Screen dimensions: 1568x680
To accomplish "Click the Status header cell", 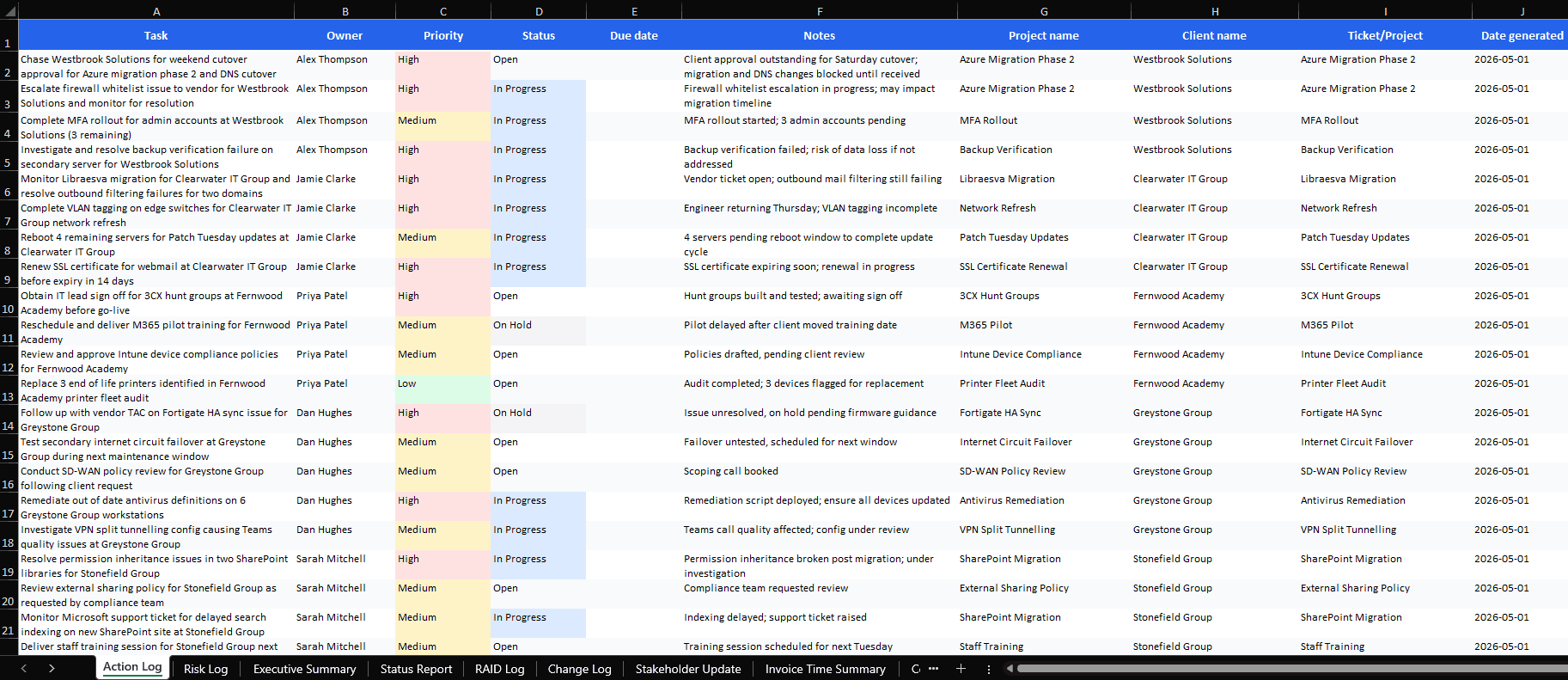I will [539, 35].
